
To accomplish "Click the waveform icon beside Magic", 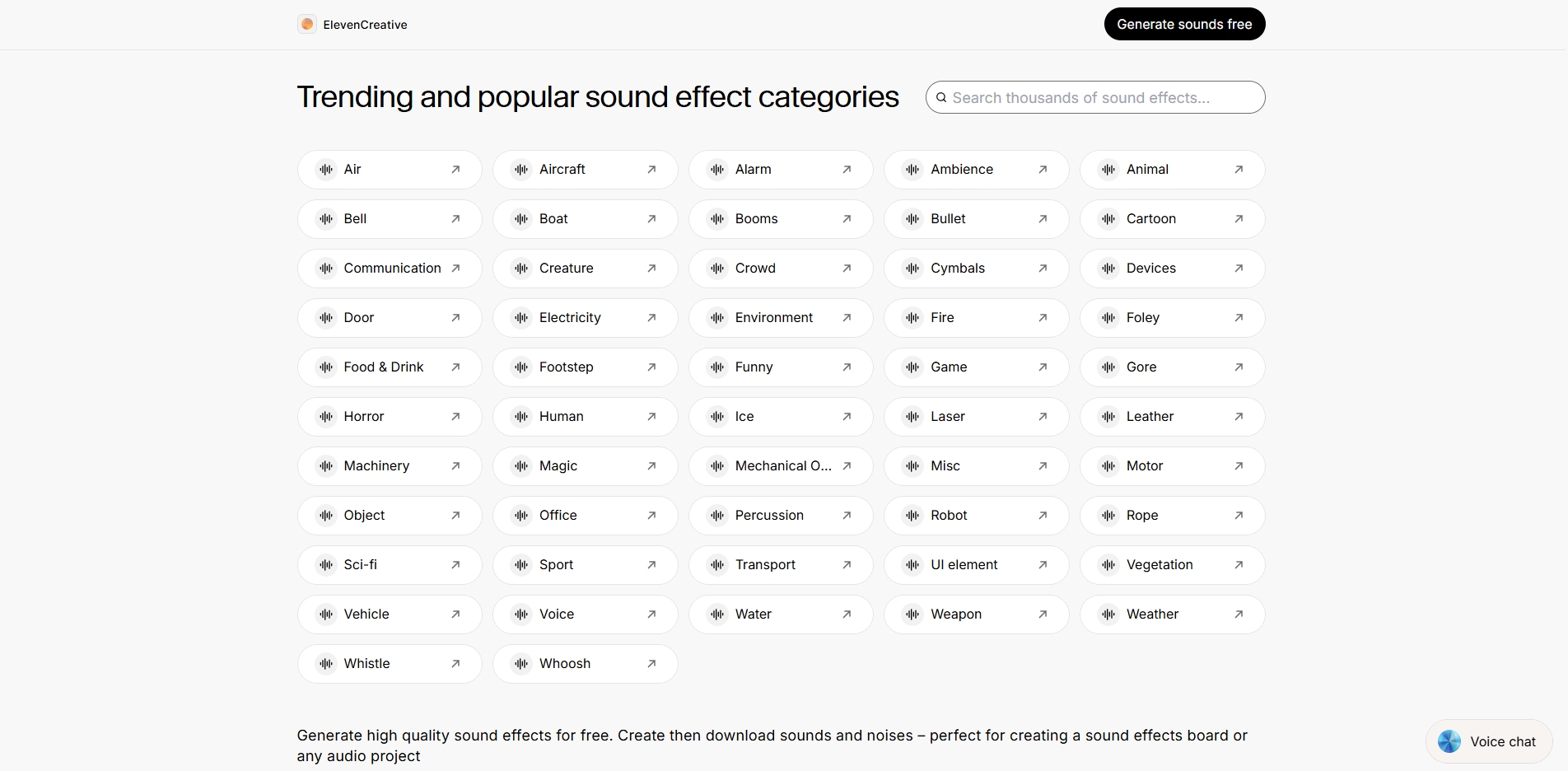I will tap(521, 466).
